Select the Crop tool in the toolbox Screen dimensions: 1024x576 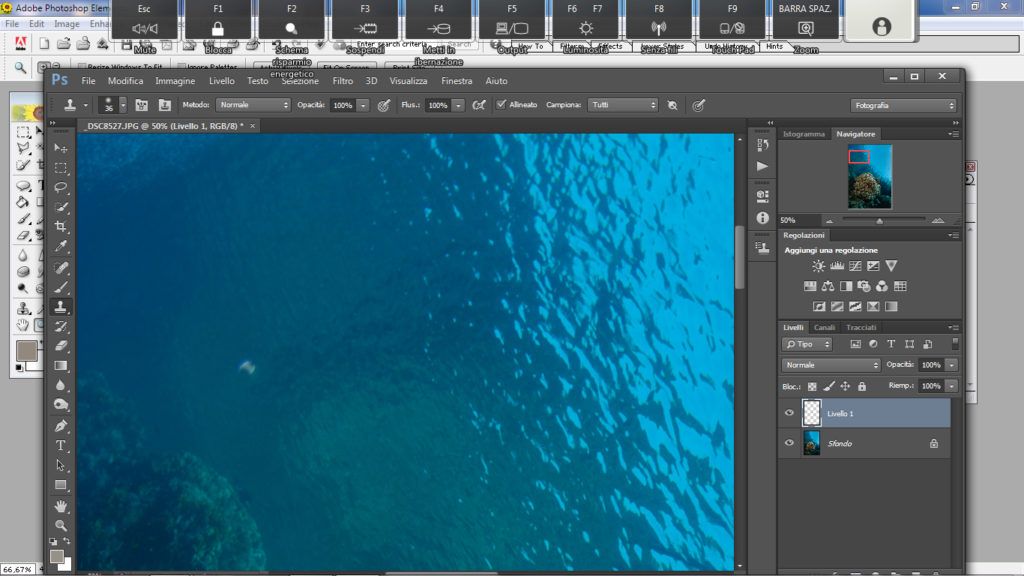click(x=61, y=227)
